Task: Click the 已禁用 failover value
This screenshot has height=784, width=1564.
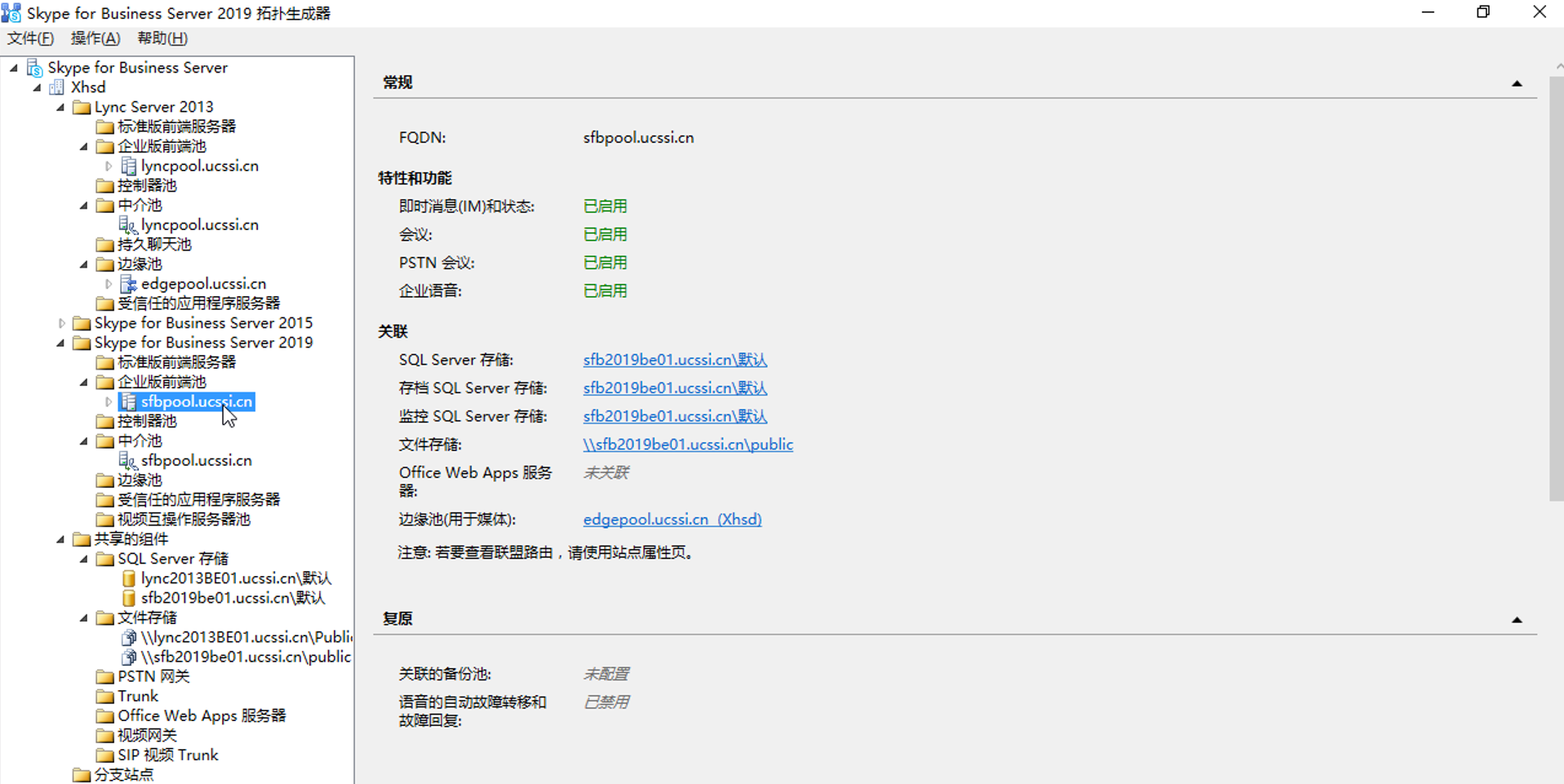Action: click(x=606, y=702)
